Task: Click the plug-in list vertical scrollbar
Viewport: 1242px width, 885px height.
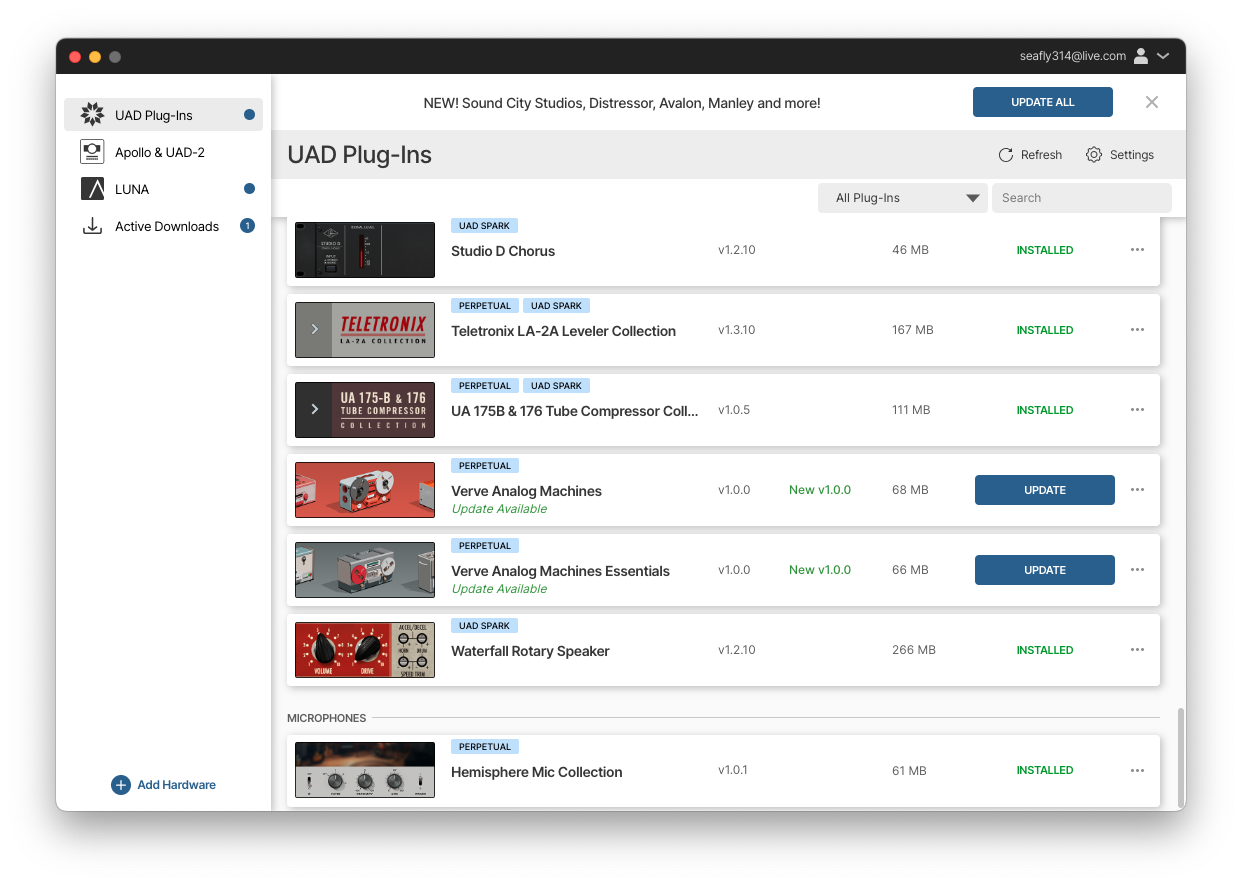Action: pos(1180,758)
